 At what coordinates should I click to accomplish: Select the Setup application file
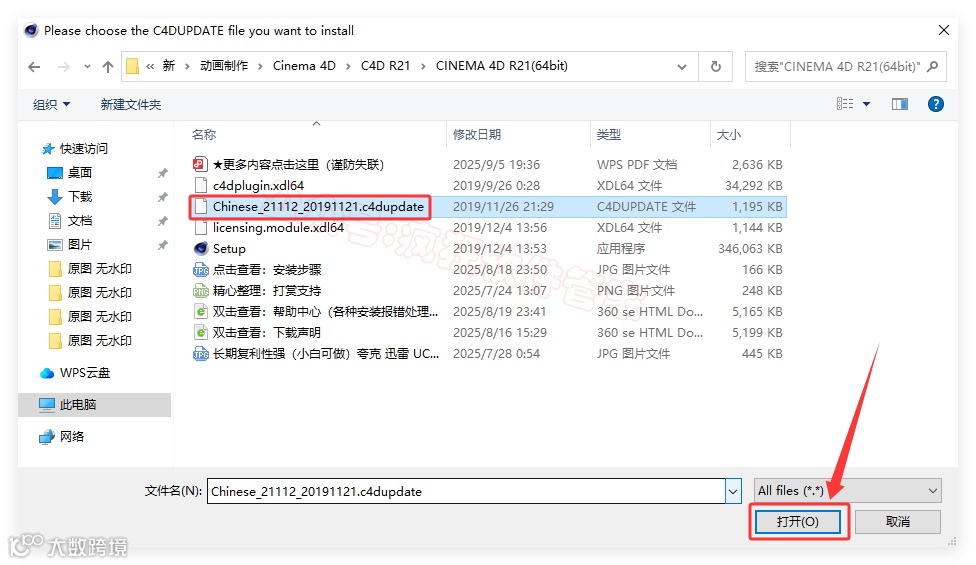(x=229, y=249)
